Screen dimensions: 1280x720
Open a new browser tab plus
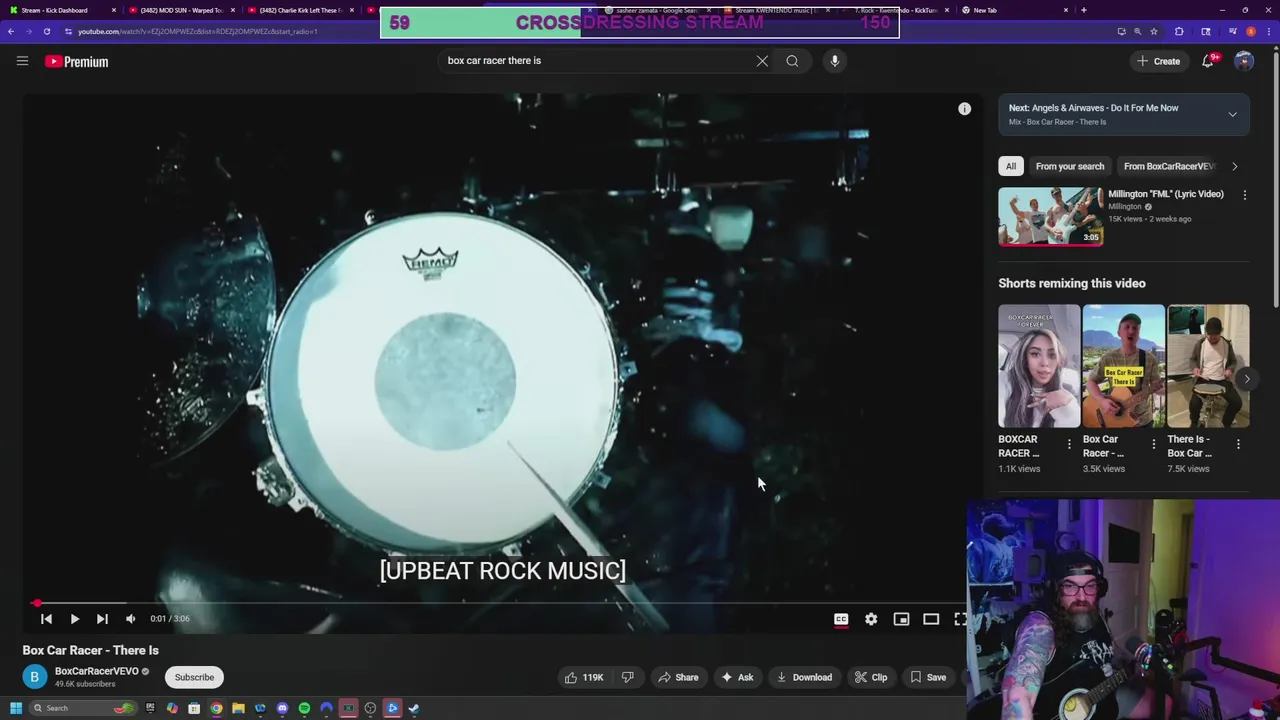[1084, 10]
